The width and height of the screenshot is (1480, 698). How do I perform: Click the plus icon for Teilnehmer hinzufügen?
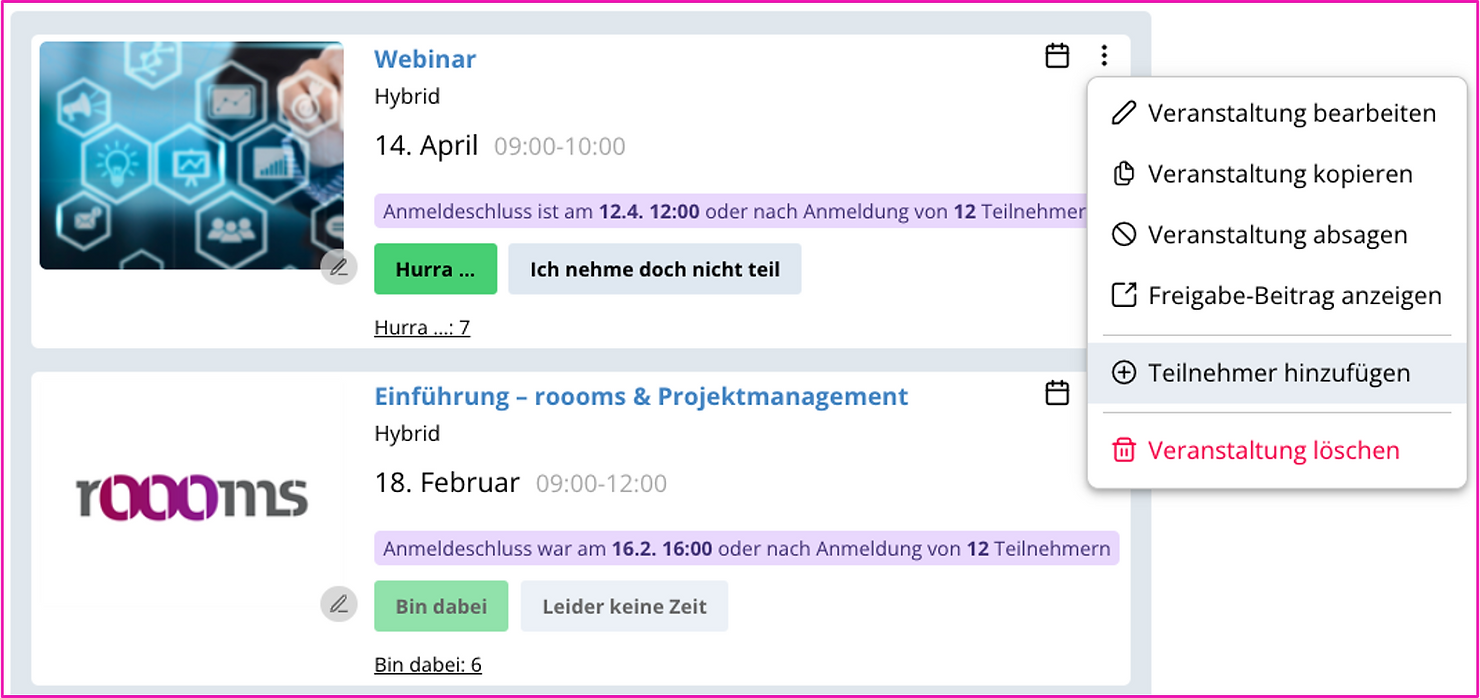[1124, 373]
